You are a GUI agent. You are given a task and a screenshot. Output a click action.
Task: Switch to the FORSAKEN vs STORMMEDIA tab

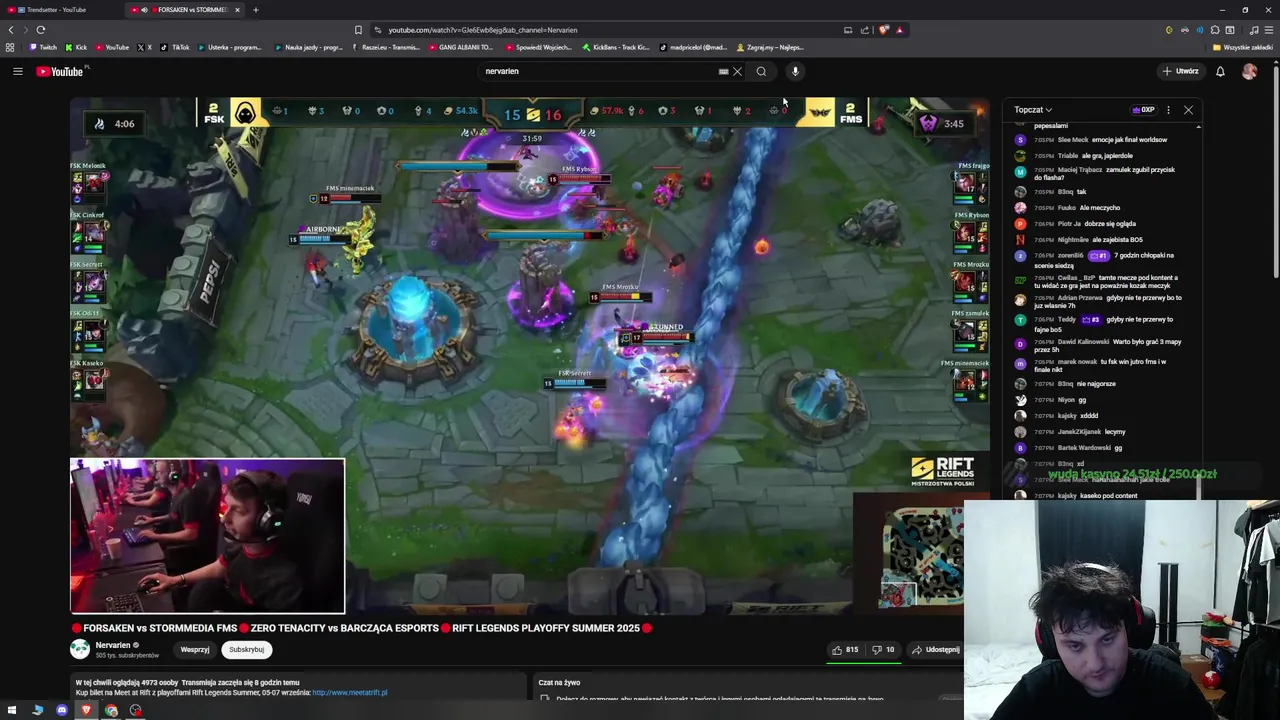(185, 10)
